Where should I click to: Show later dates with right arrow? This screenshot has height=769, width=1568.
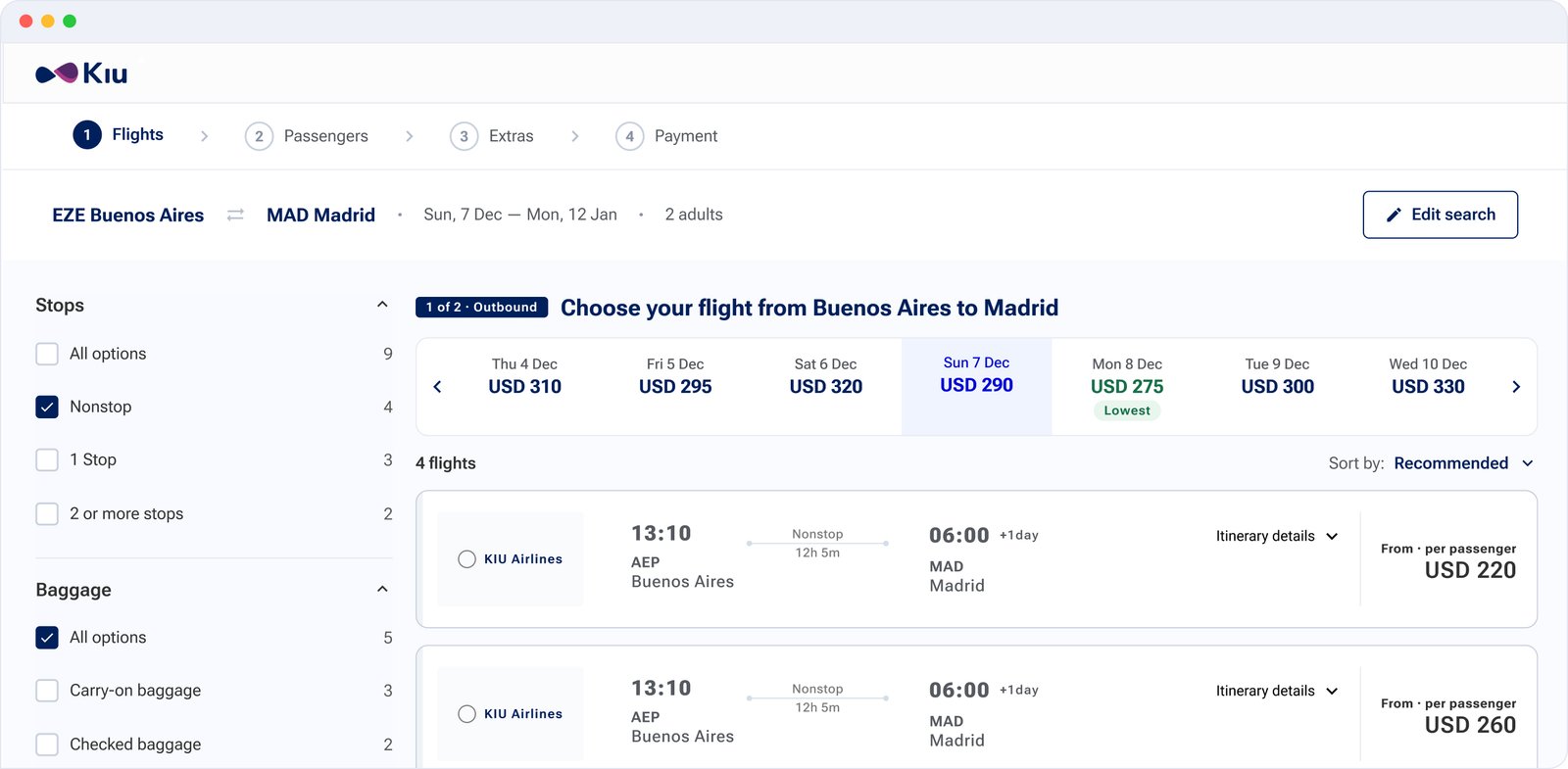[x=1516, y=387]
